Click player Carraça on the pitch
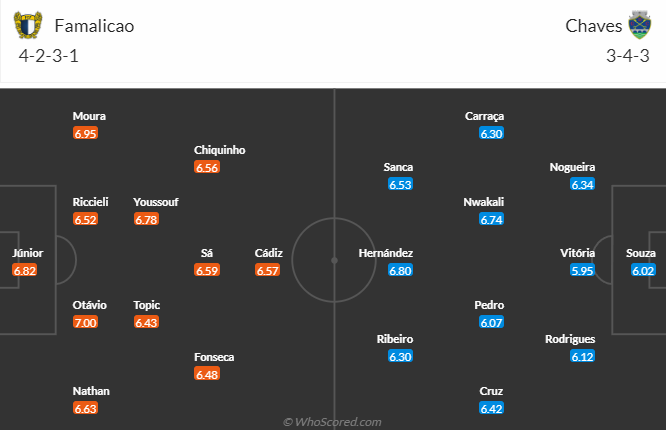The image size is (666, 430). point(484,116)
